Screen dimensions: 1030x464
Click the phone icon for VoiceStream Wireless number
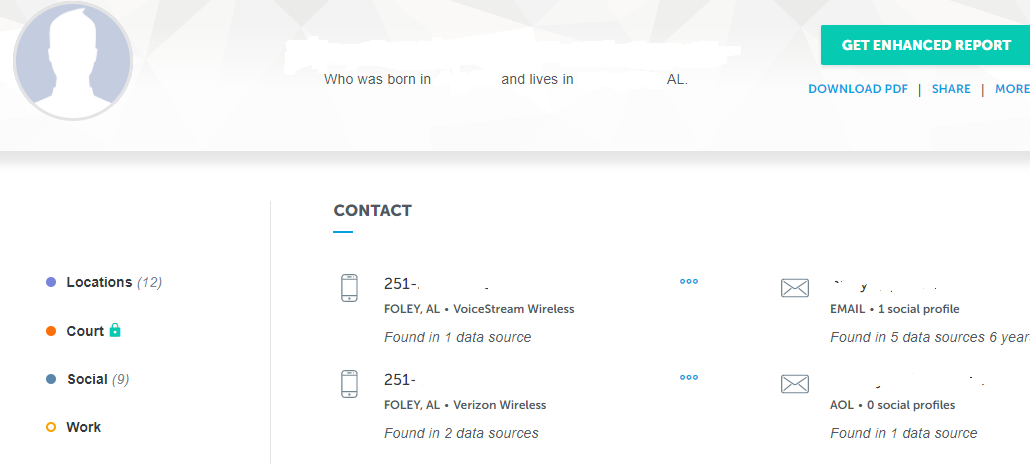349,287
